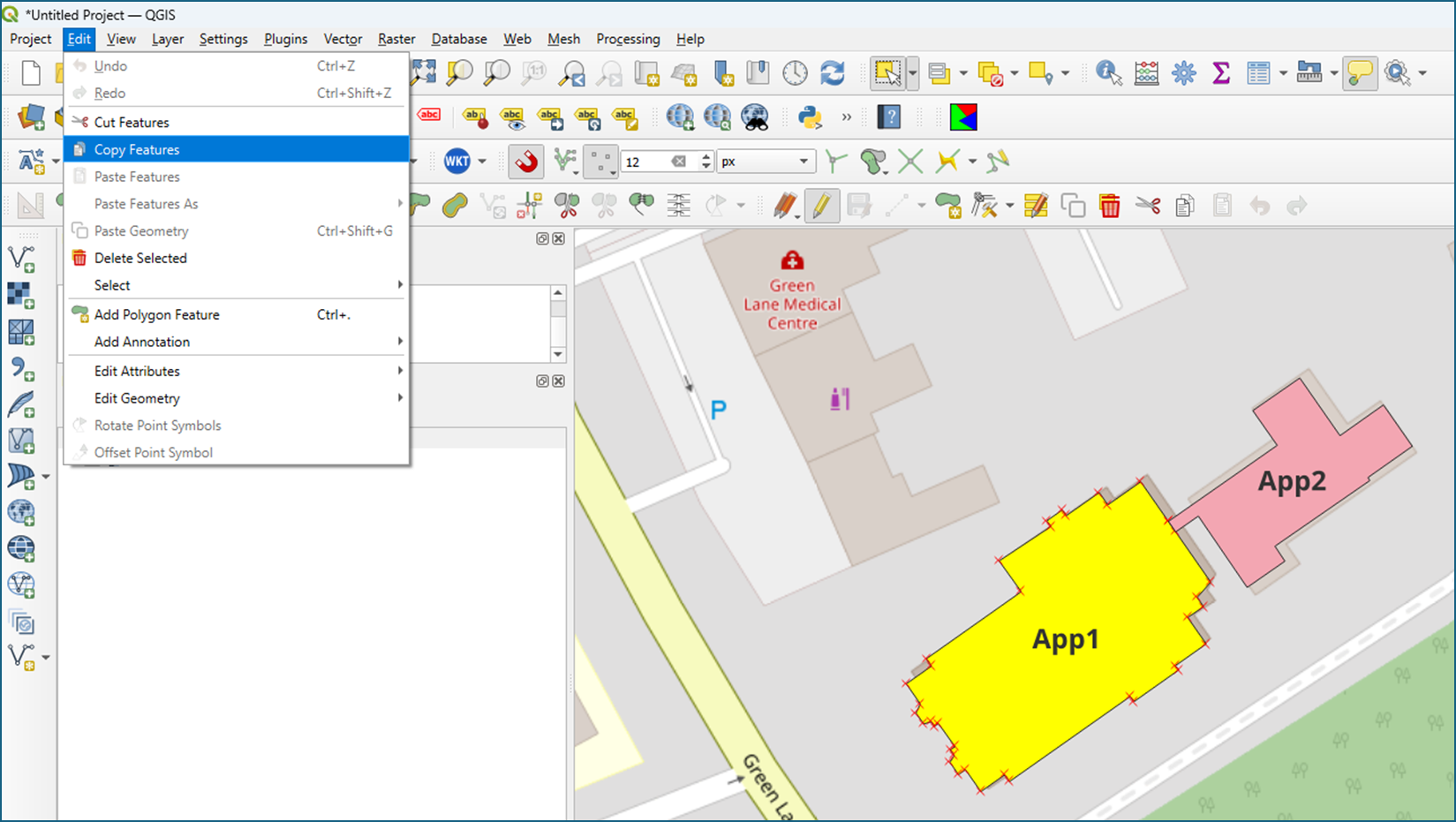Screen dimensions: 1456x822
Task: Open the Raster menu
Action: 396,39
